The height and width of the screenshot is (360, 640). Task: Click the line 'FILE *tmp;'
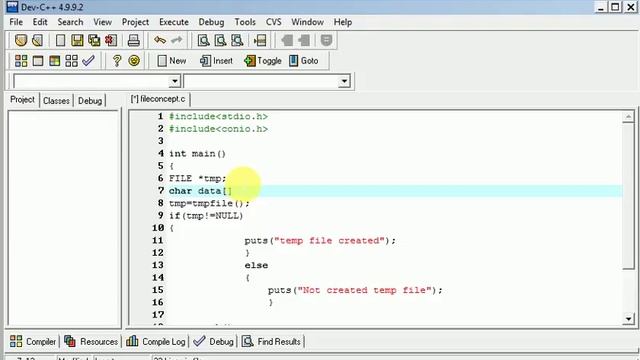tap(198, 178)
